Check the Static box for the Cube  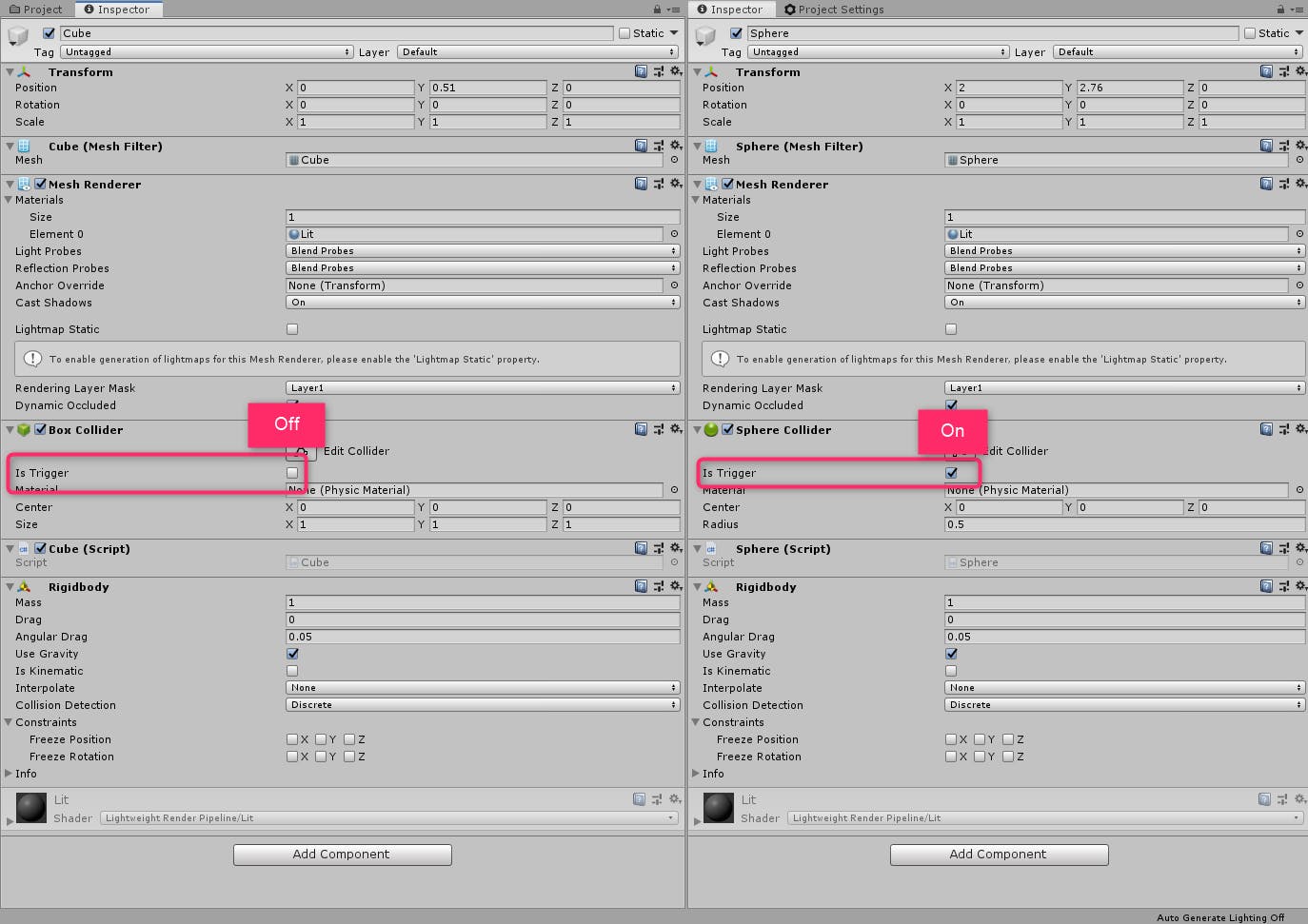(x=624, y=33)
